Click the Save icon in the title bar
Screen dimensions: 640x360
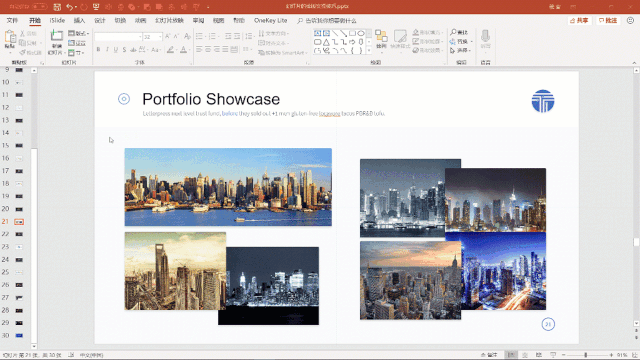[x=57, y=7]
